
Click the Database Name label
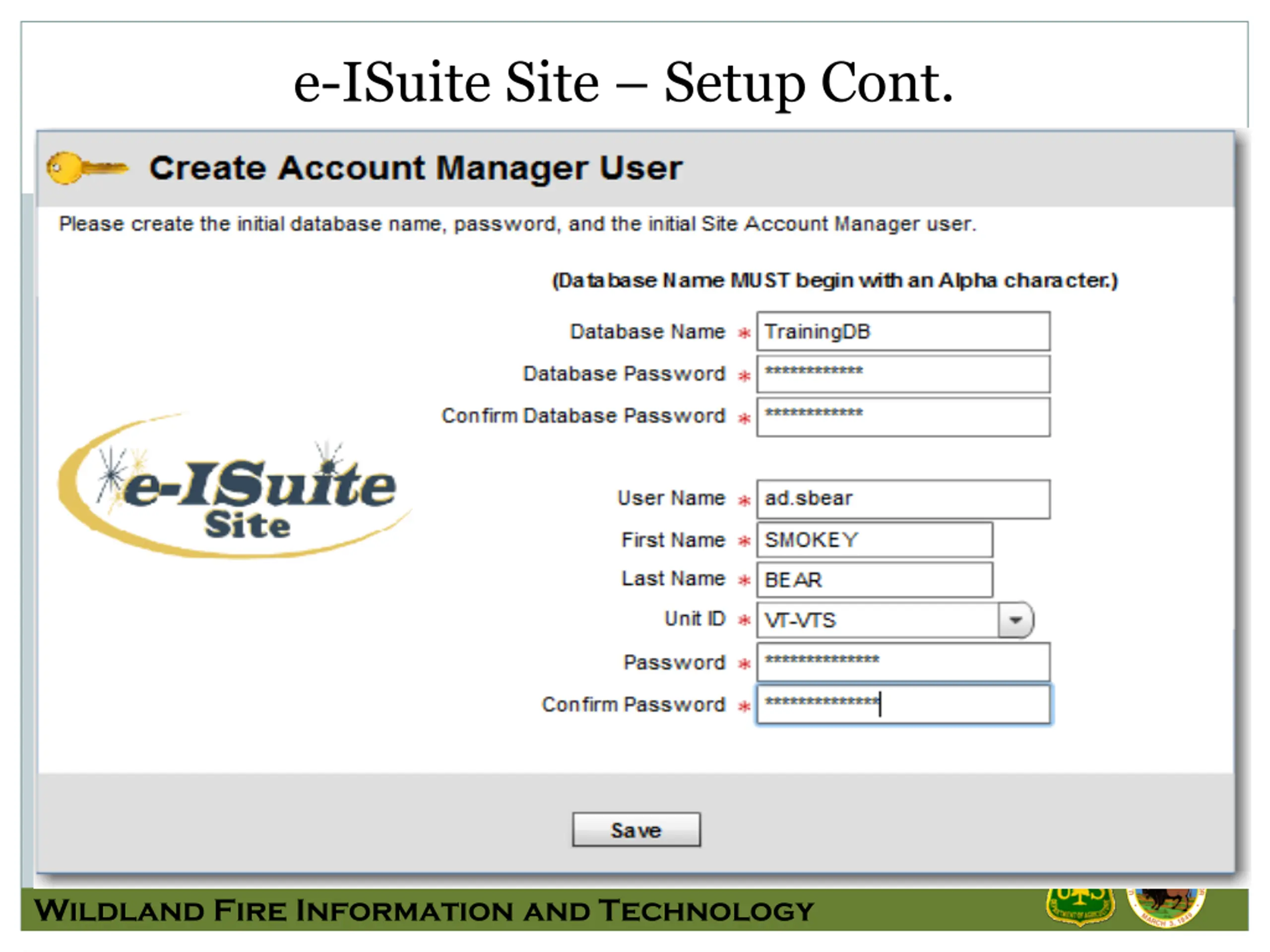tap(647, 332)
